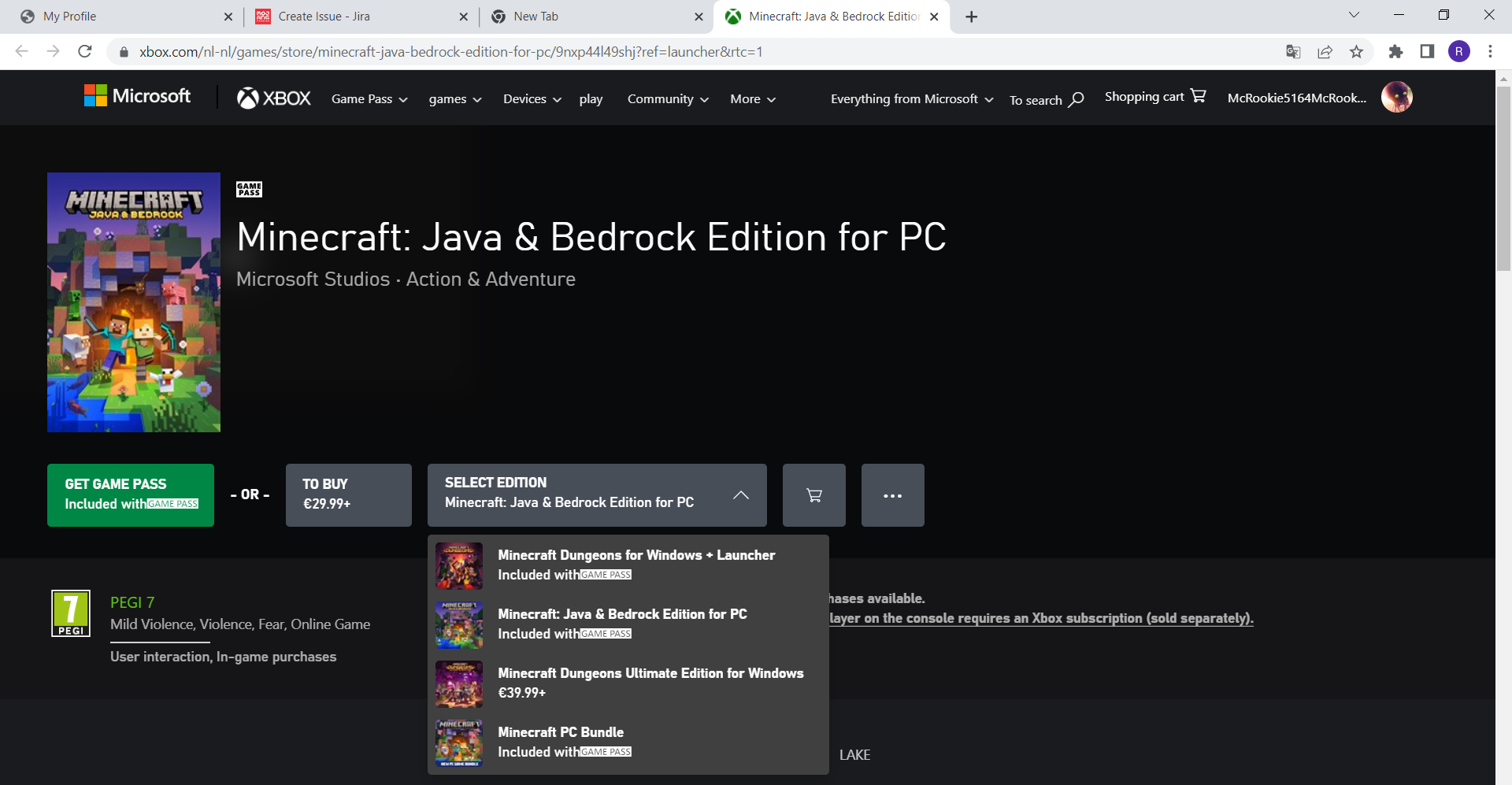Collapse the Select Edition dropdown
The height and width of the screenshot is (785, 1512).
pos(597,495)
